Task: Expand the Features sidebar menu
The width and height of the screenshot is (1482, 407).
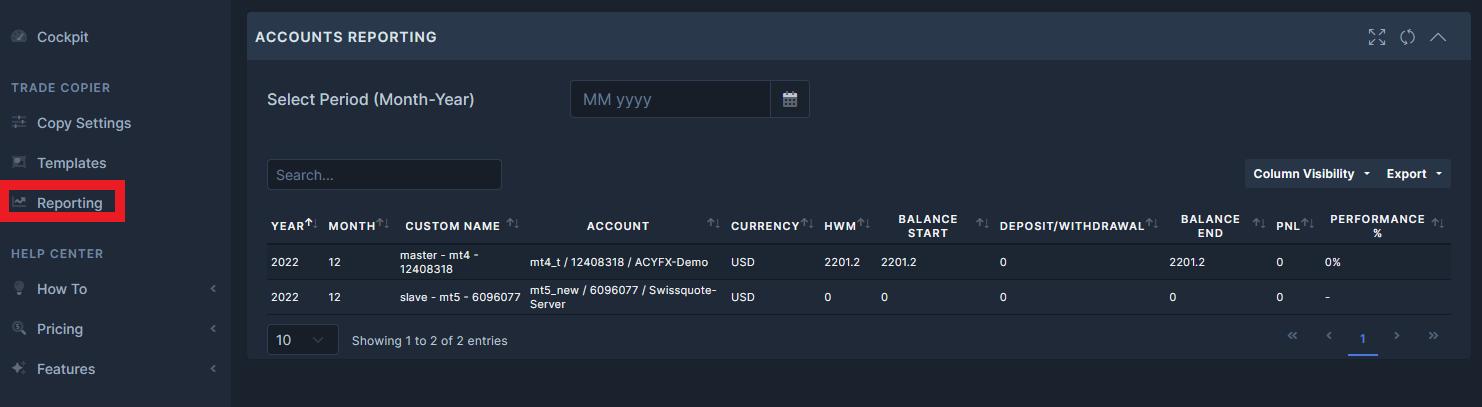Action: coord(213,369)
